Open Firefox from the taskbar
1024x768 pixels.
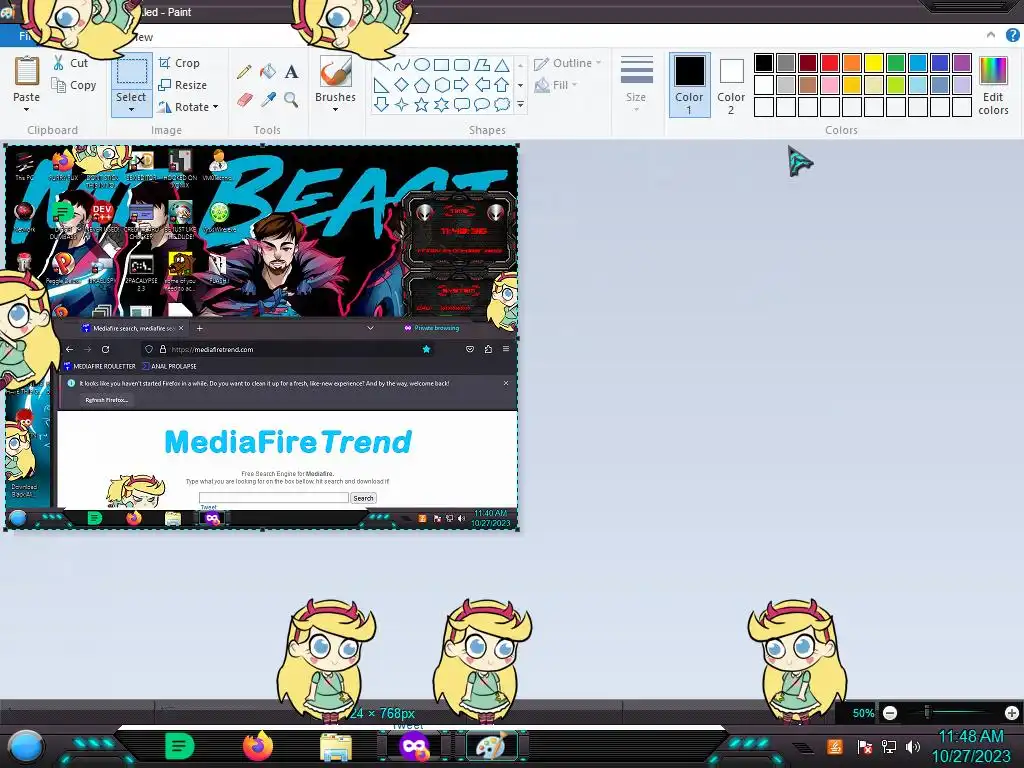pyautogui.click(x=258, y=746)
